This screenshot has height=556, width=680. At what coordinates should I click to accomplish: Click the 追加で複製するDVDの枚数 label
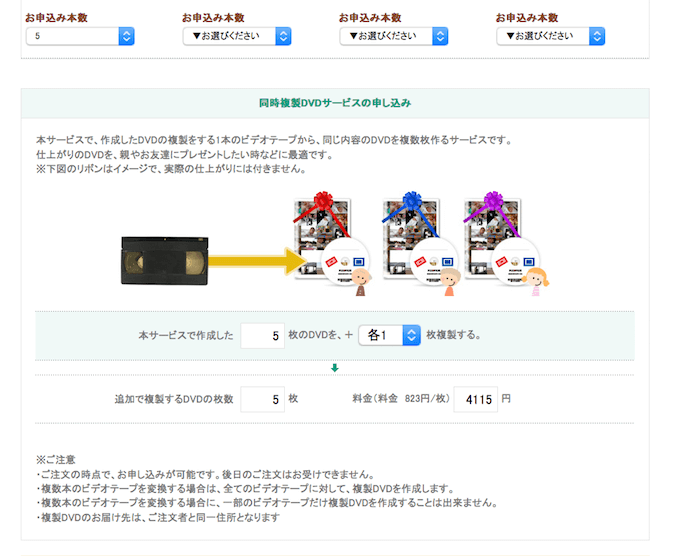coord(174,399)
